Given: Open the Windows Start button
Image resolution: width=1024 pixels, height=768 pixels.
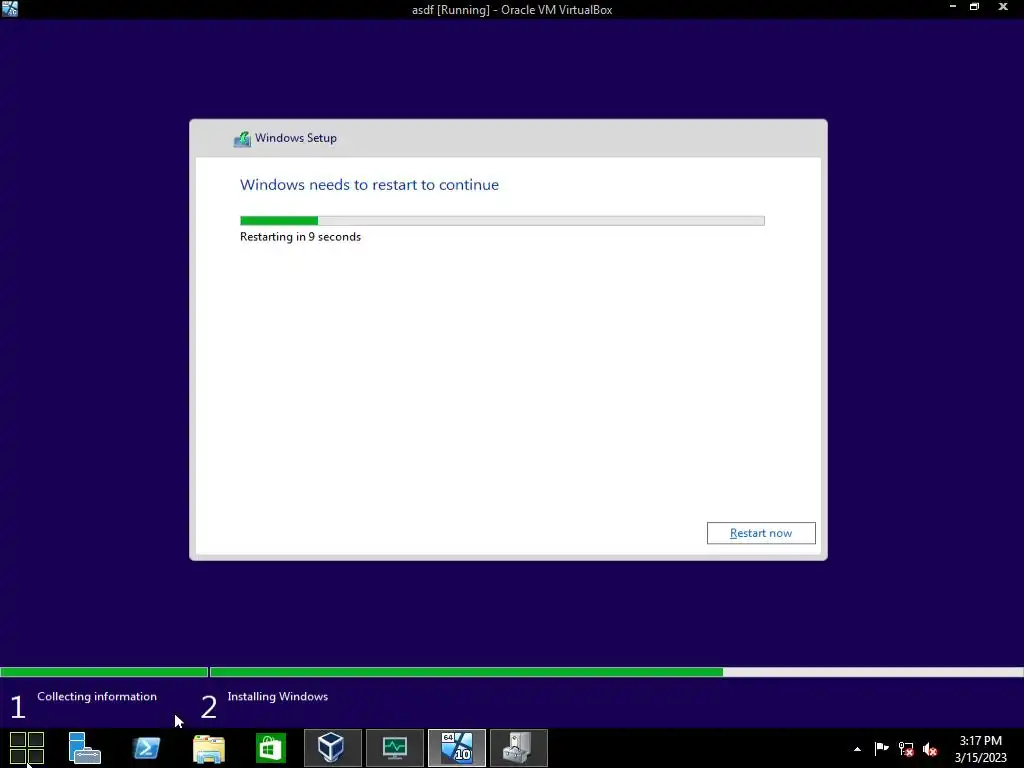Looking at the screenshot, I should tap(27, 748).
